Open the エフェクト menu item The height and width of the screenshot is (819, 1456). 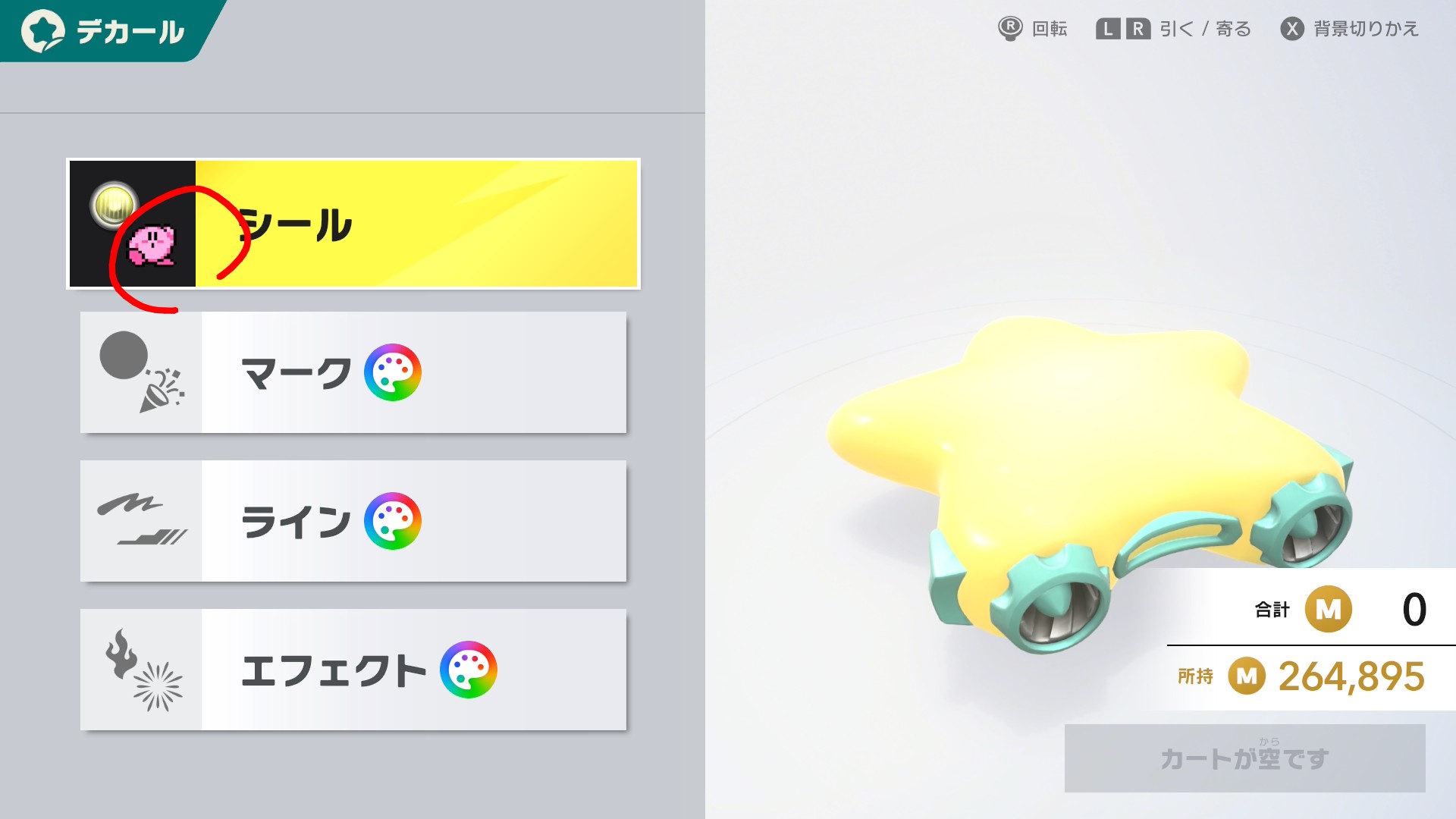tap(353, 670)
